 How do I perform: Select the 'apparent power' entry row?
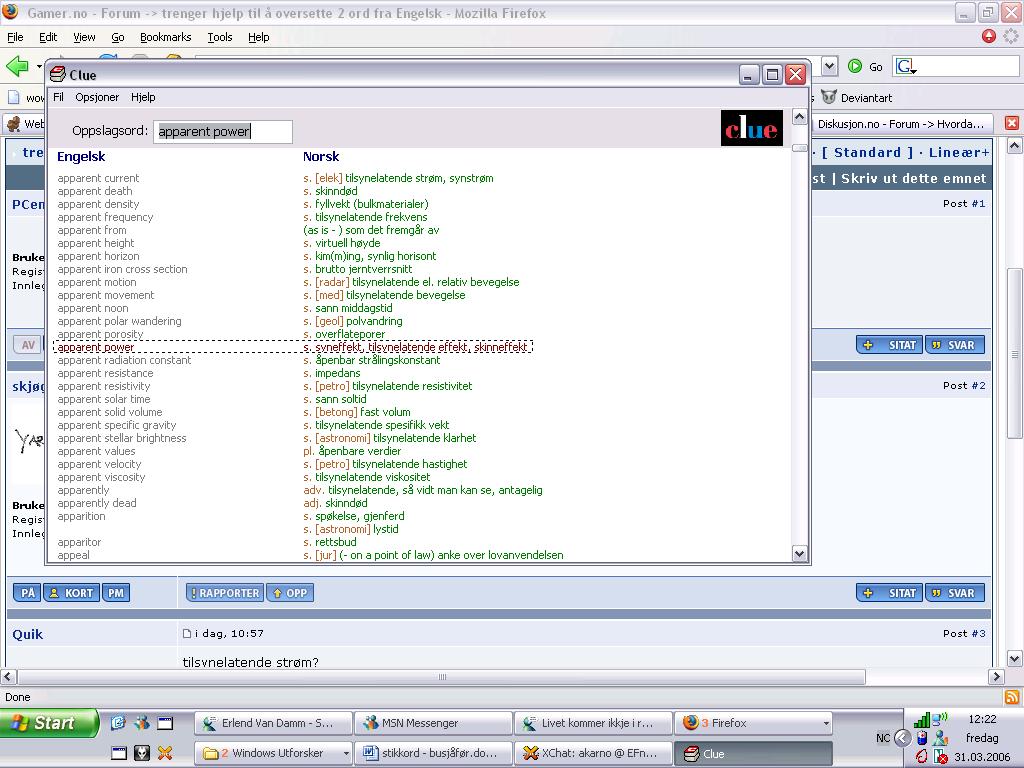pos(293,347)
